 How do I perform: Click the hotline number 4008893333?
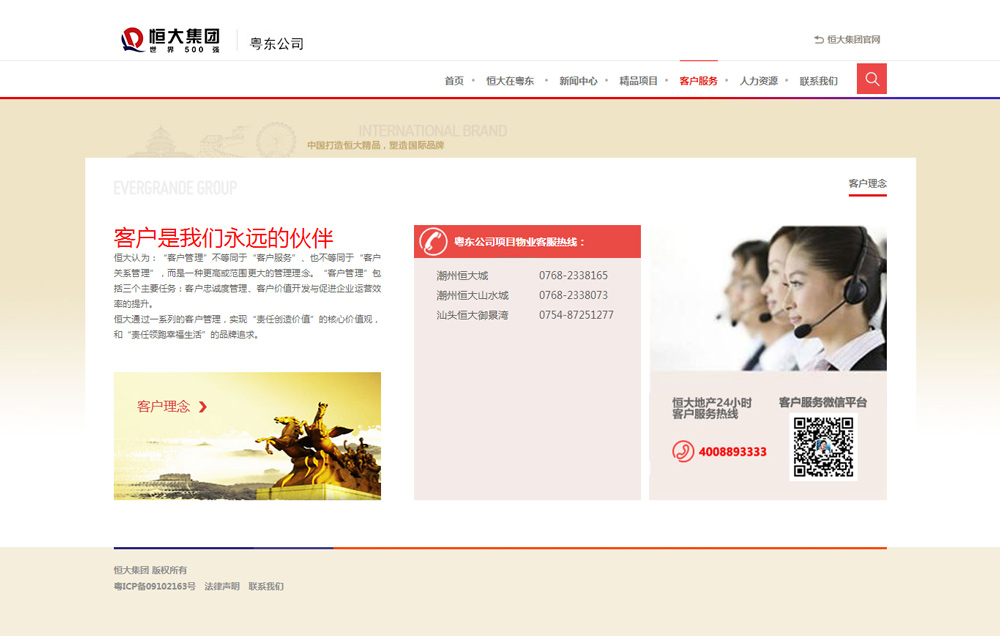[732, 452]
